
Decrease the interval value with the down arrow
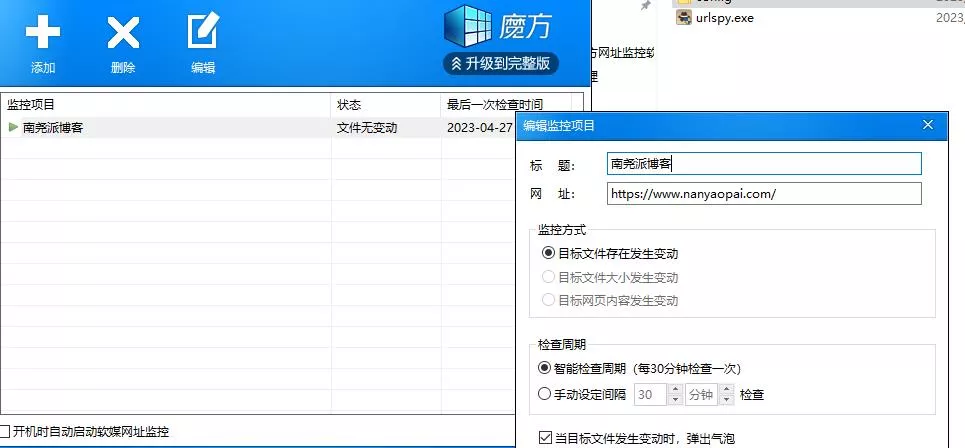pos(676,400)
